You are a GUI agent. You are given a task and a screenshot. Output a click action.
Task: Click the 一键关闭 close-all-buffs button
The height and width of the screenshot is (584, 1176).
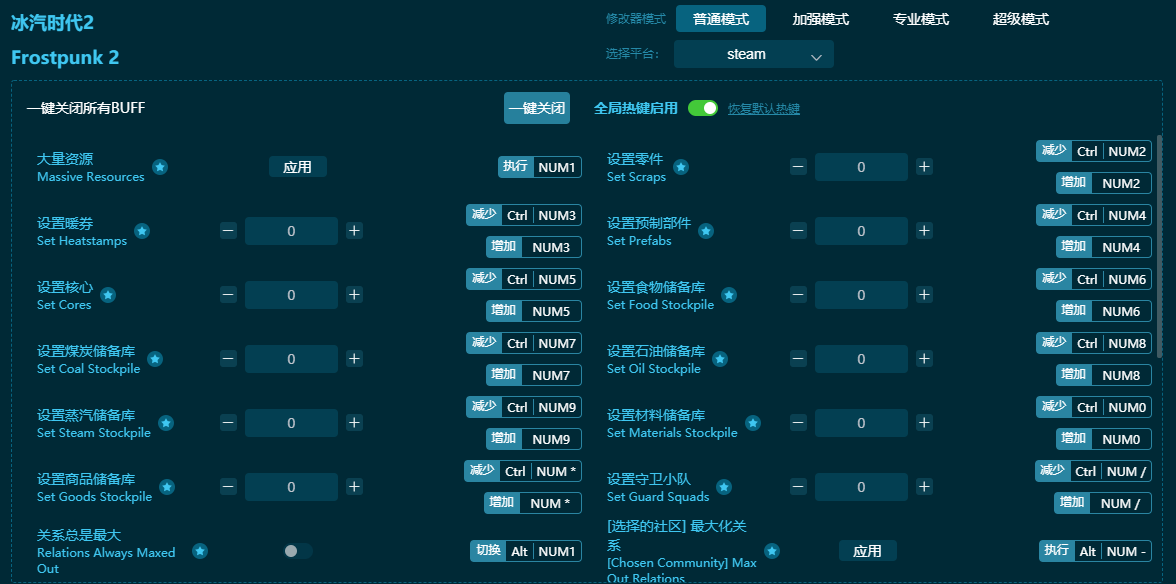(x=536, y=107)
